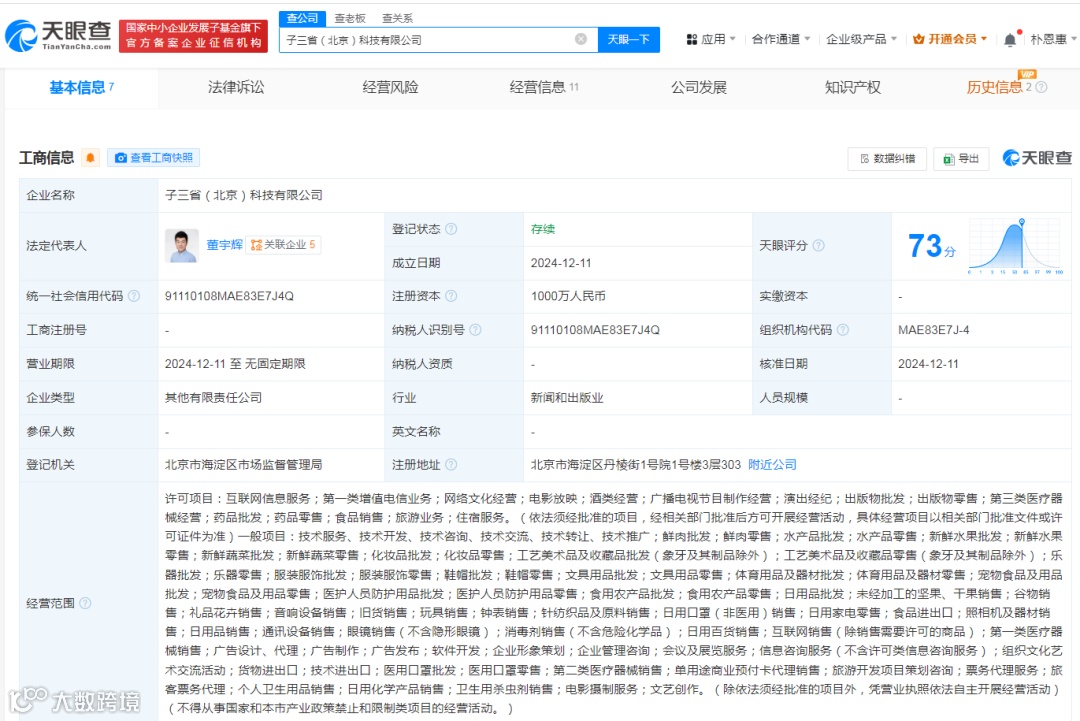Clear the search box with X icon
The image size is (1080, 721).
click(581, 39)
